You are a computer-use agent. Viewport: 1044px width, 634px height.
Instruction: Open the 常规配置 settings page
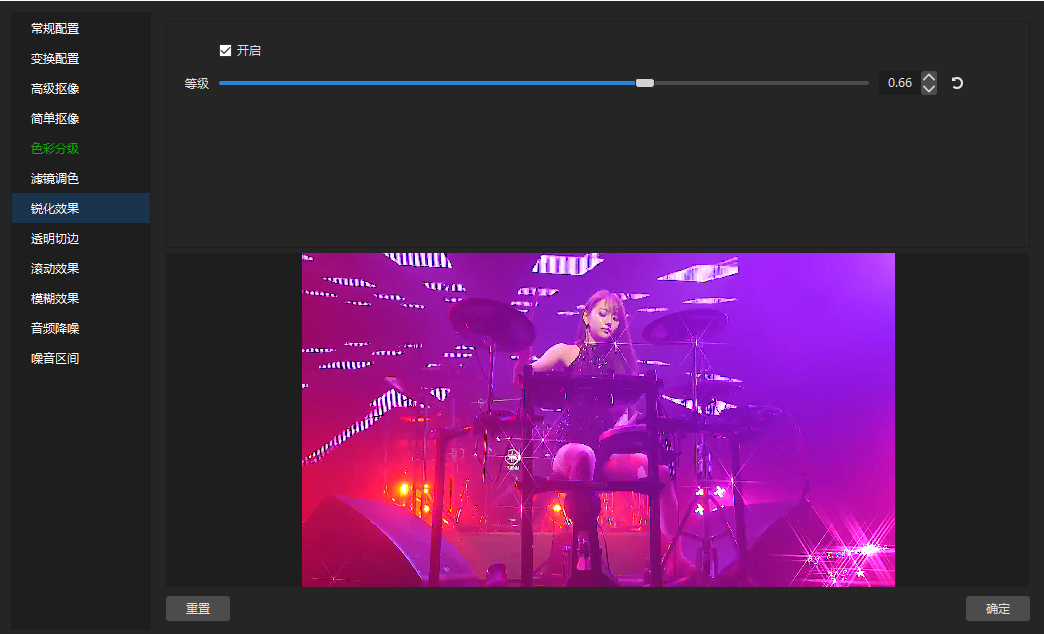pos(81,29)
